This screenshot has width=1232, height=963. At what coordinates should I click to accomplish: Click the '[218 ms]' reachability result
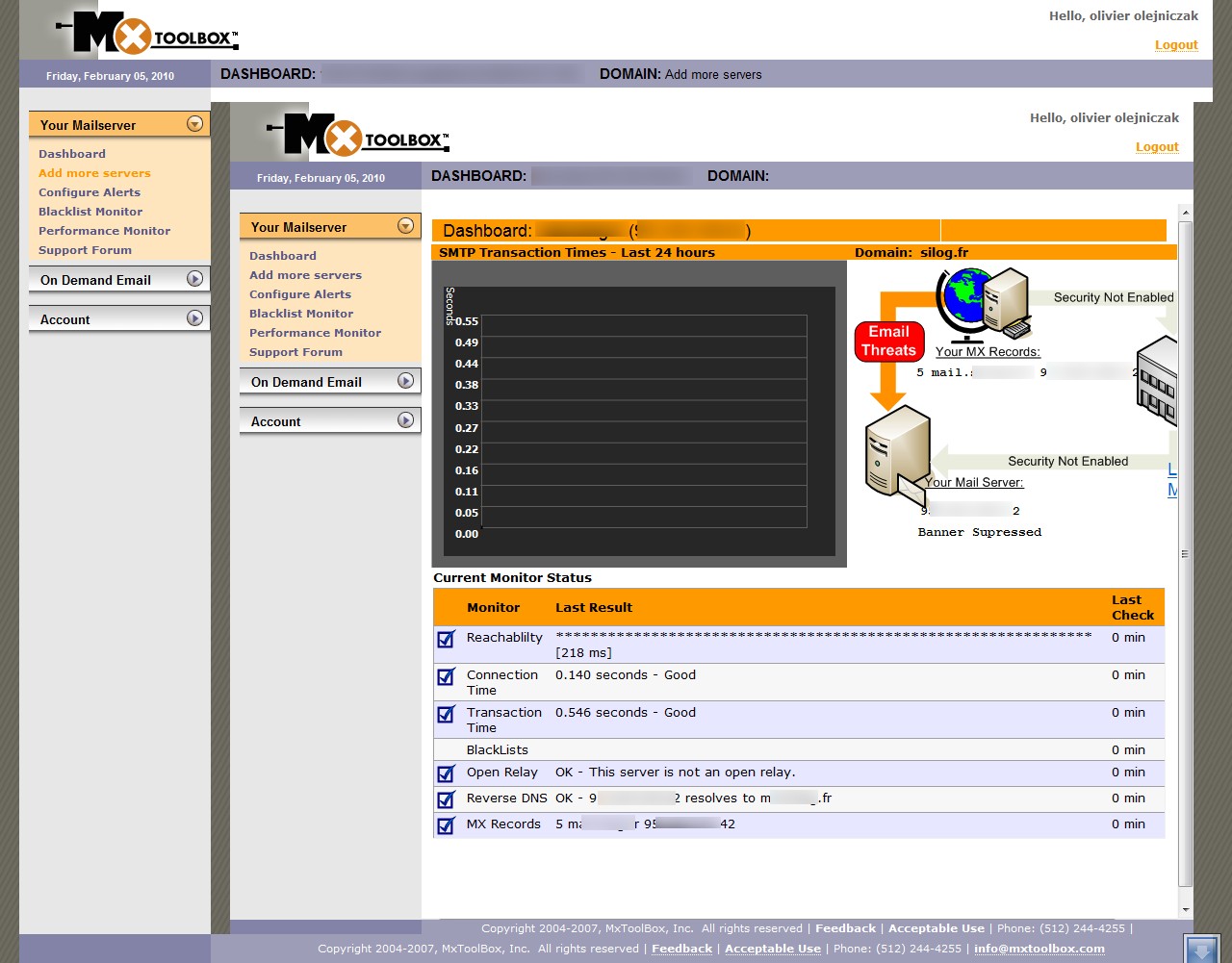(583, 653)
